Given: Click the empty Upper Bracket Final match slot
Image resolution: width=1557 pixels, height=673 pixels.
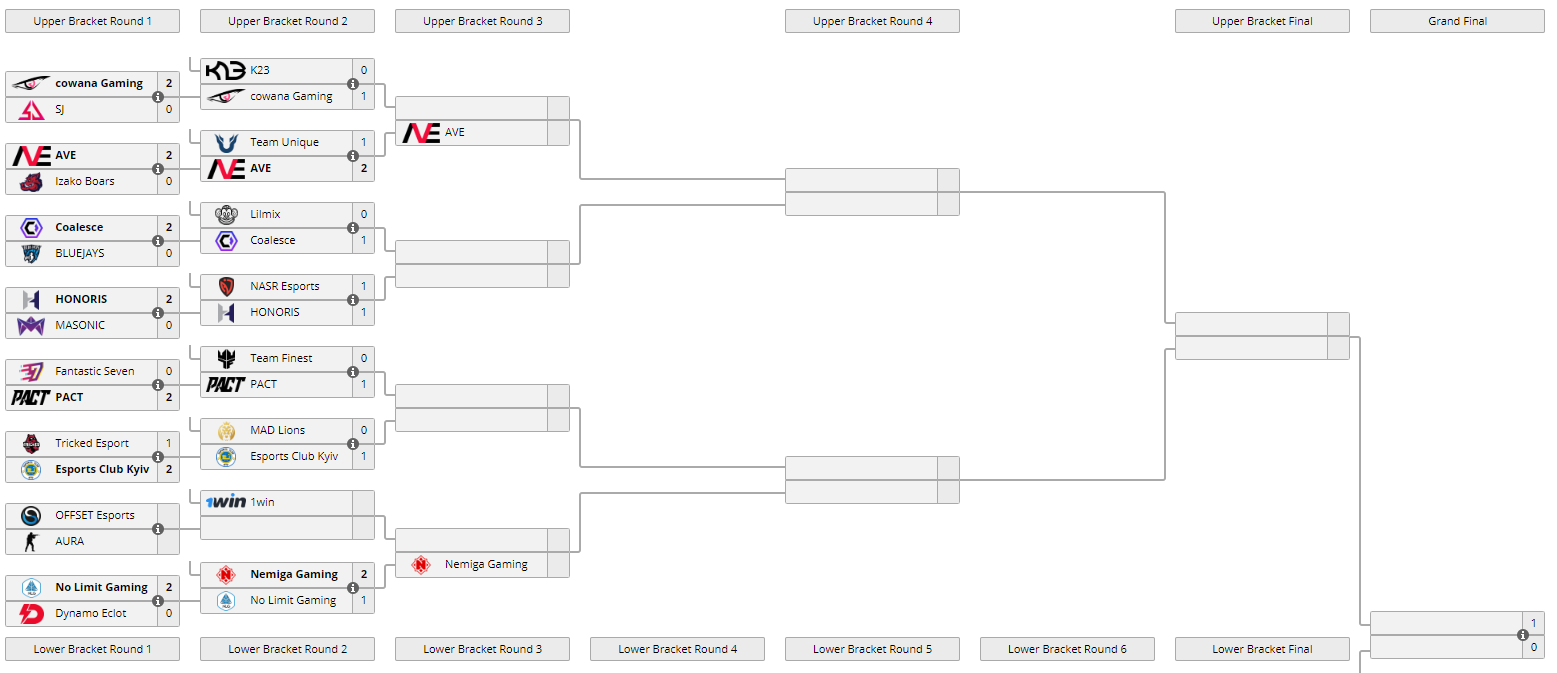Looking at the screenshot, I should (1251, 324).
